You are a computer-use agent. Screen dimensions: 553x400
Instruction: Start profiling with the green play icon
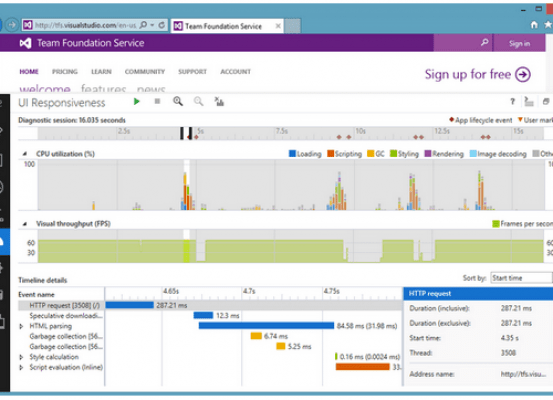coord(136,102)
